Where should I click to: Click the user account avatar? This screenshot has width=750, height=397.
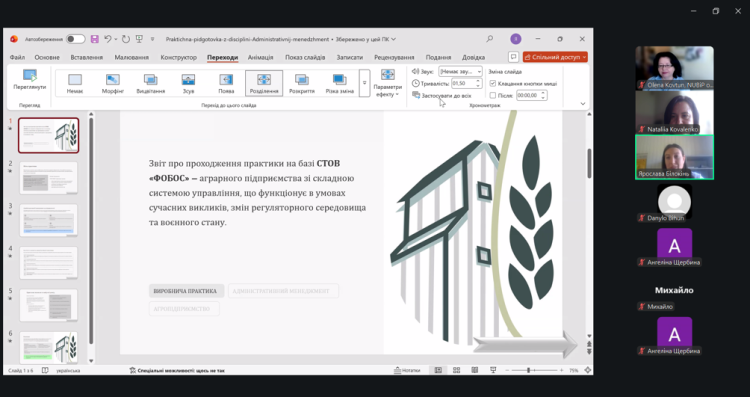coord(515,39)
